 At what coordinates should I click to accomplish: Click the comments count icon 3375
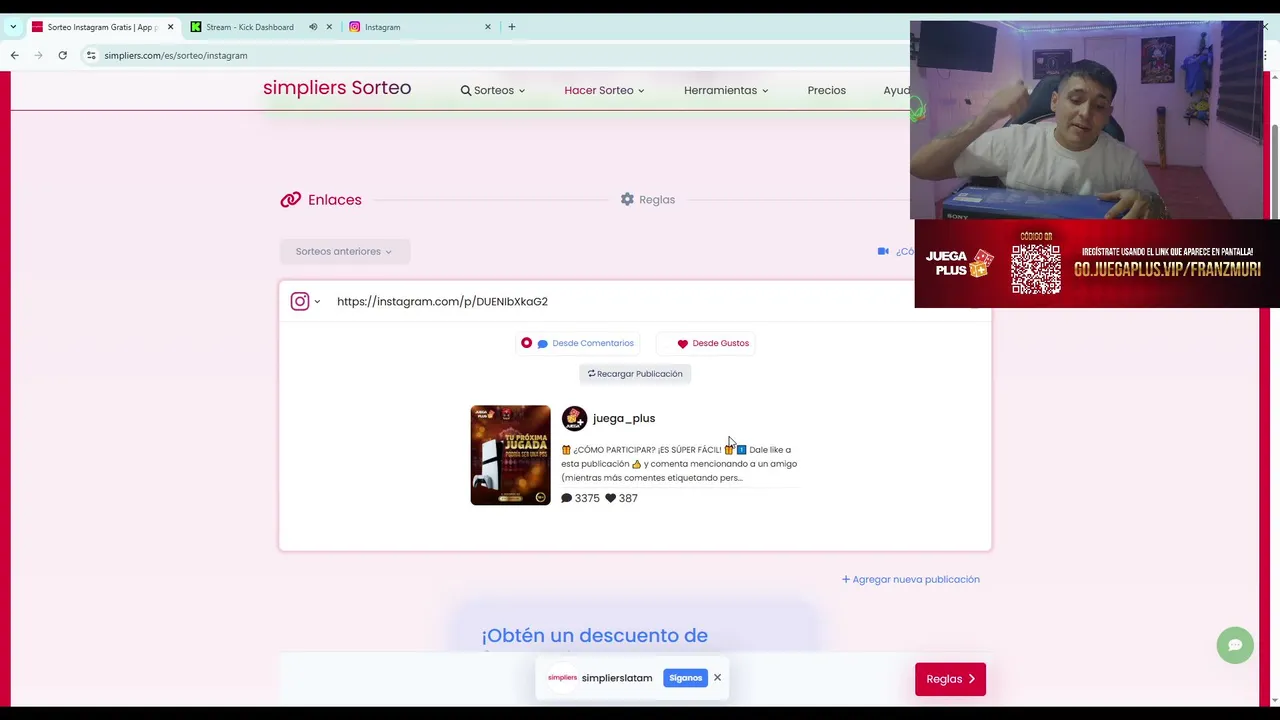(567, 498)
